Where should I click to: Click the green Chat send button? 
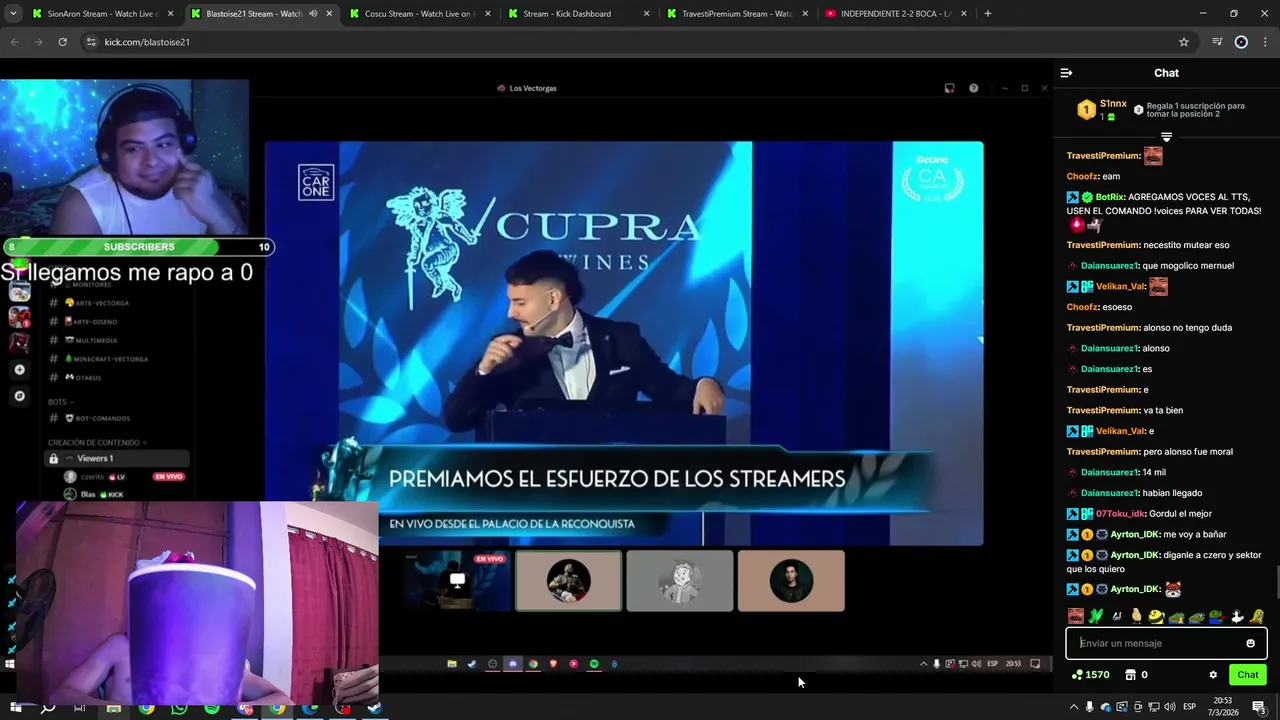1247,675
